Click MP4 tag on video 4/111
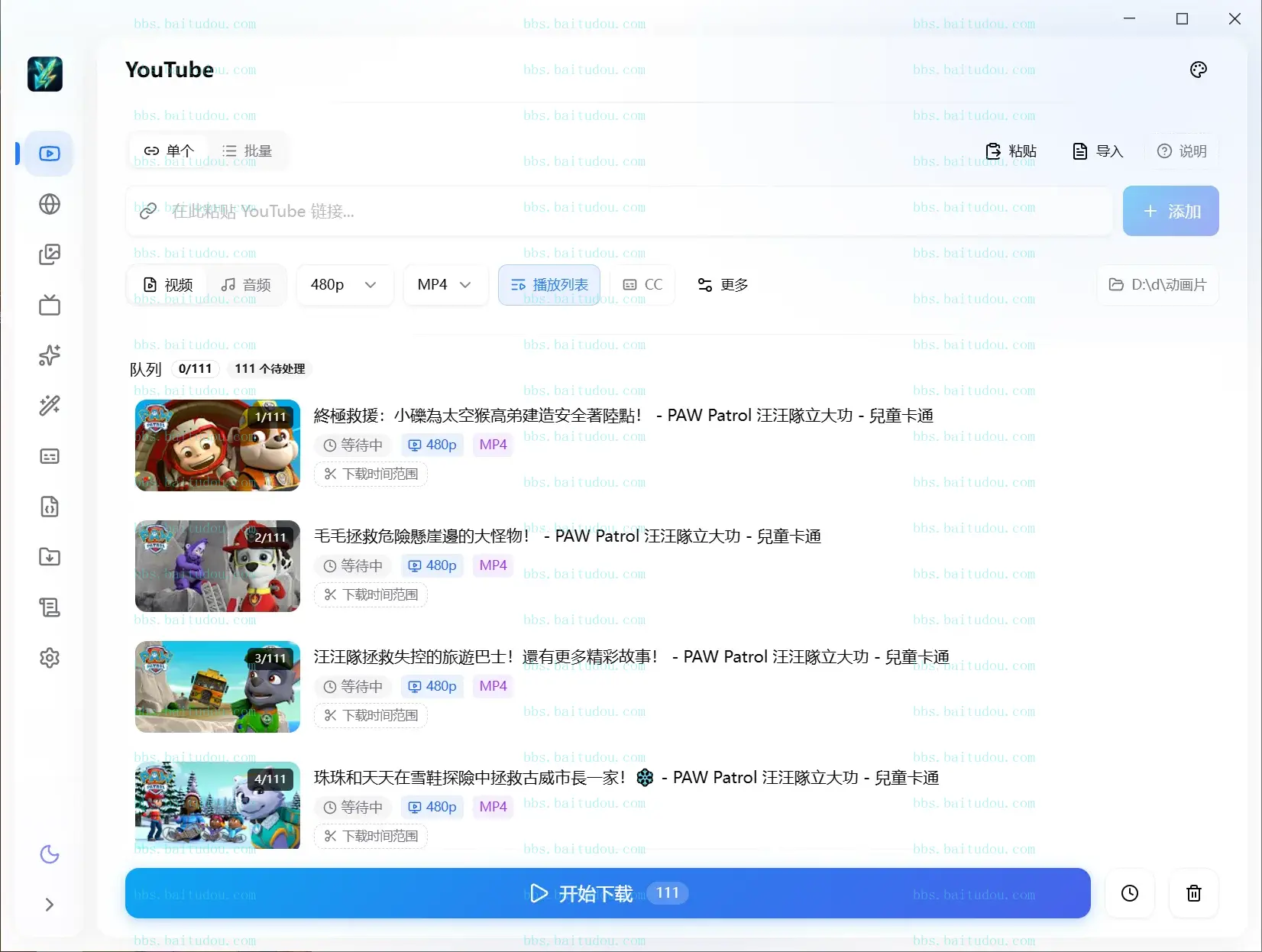This screenshot has width=1262, height=952. tap(493, 807)
